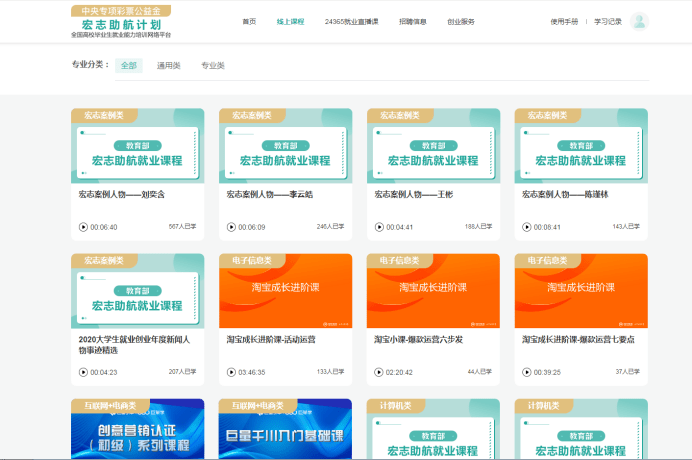
Task: Open 创业服务 in the navigation bar
Action: tap(461, 21)
